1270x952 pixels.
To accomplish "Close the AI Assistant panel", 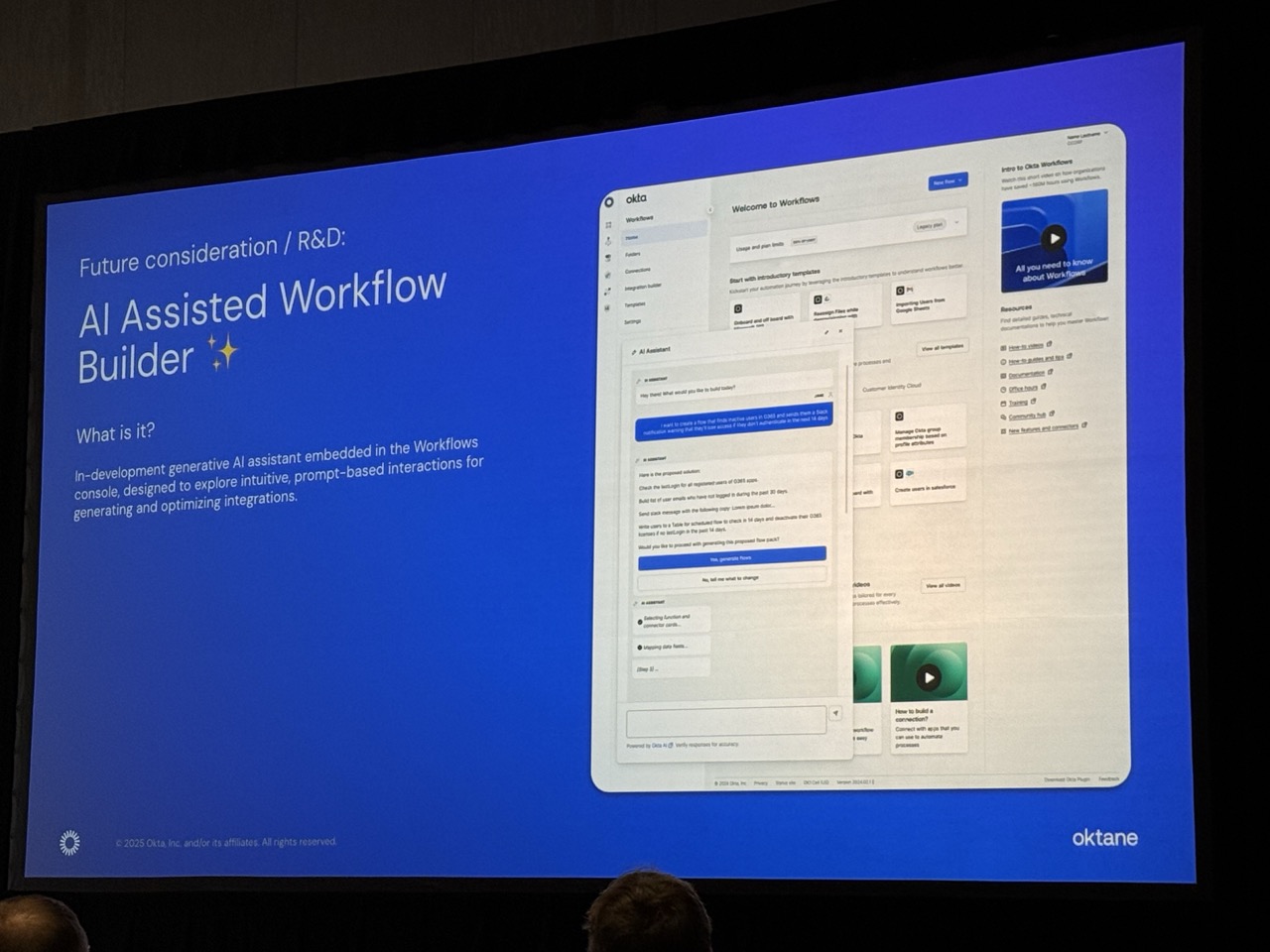I will 840,332.
